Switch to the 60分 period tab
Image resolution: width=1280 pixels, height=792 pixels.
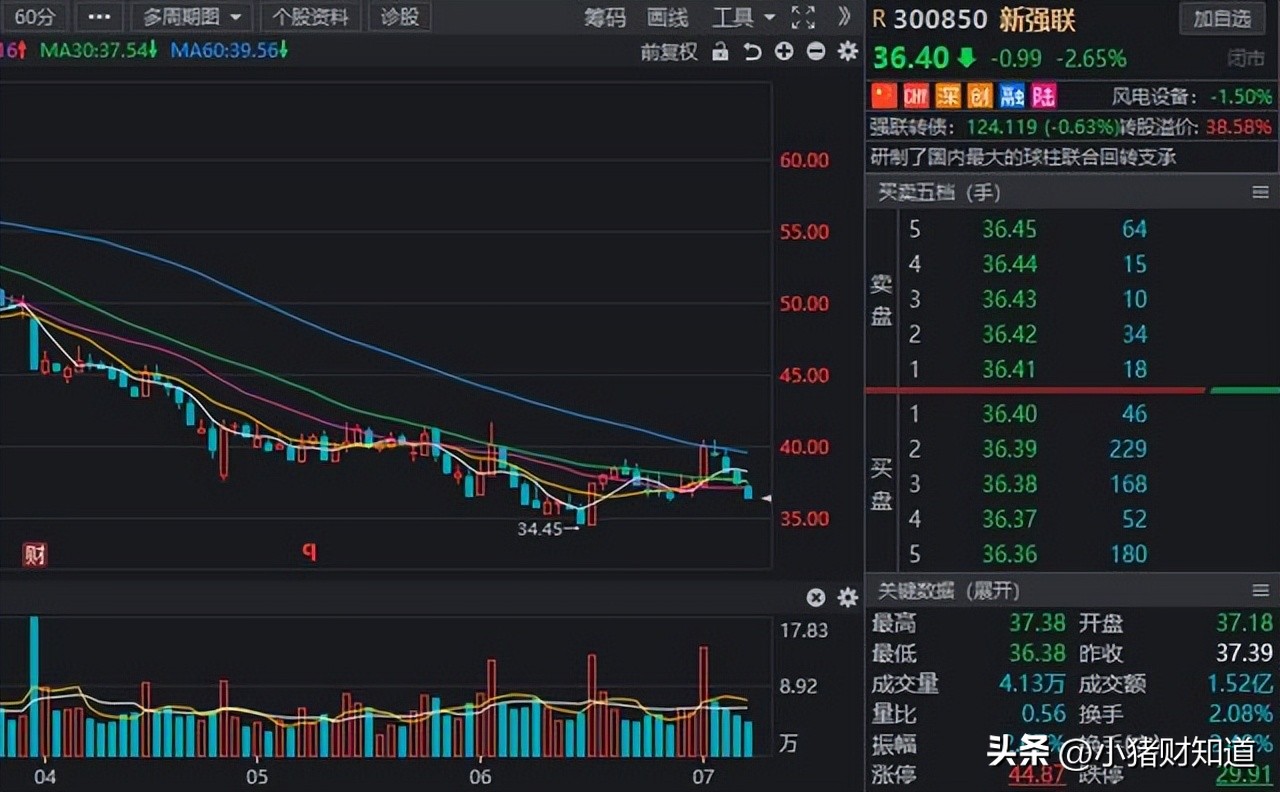[35, 17]
